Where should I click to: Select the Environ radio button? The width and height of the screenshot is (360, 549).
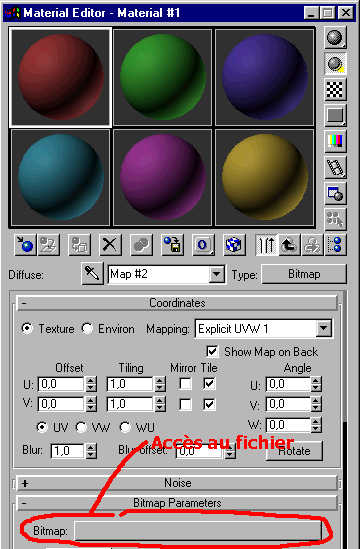(87, 328)
